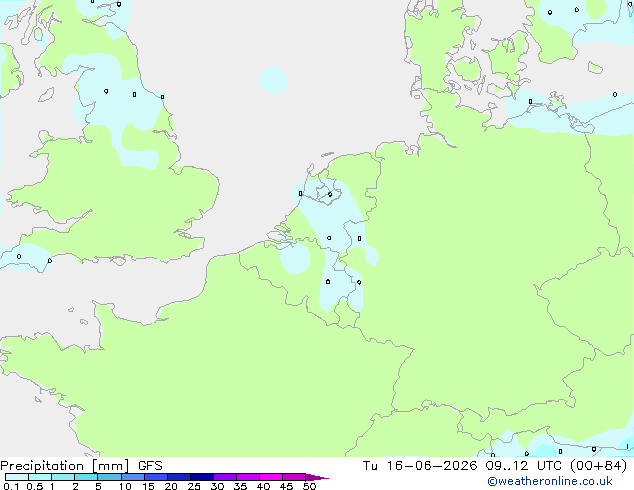634x490 pixels.
Task: Click the "50" scale value
Action: click(x=309, y=486)
